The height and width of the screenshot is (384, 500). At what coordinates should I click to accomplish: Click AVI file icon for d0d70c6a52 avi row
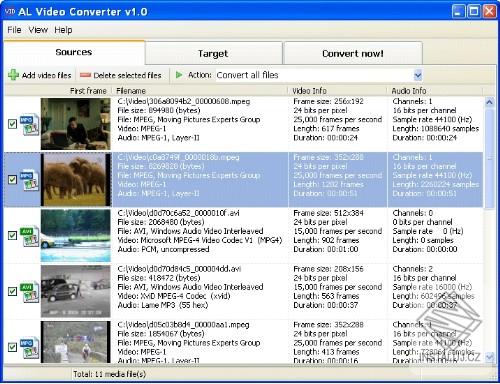click(29, 236)
